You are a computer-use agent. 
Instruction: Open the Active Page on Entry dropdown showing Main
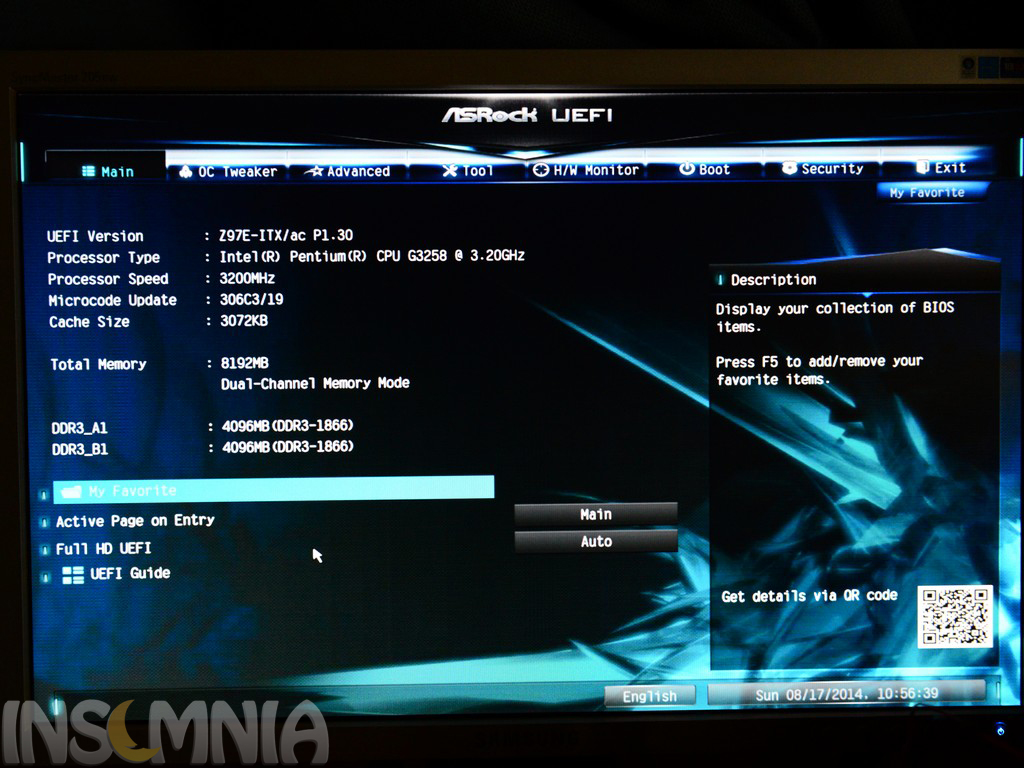(596, 515)
